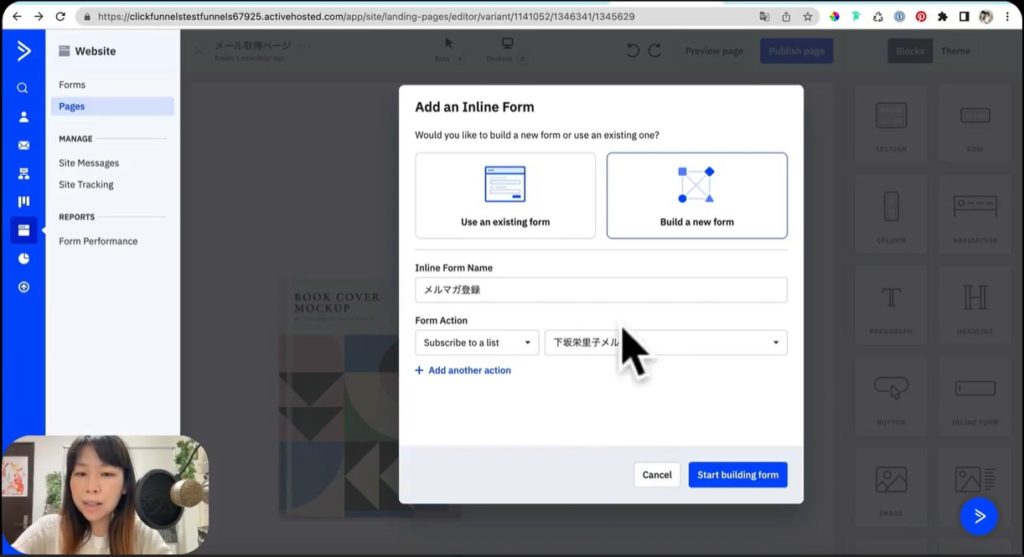Open Form Performance report
Viewport: 1024px width, 557px height.
[x=98, y=241]
